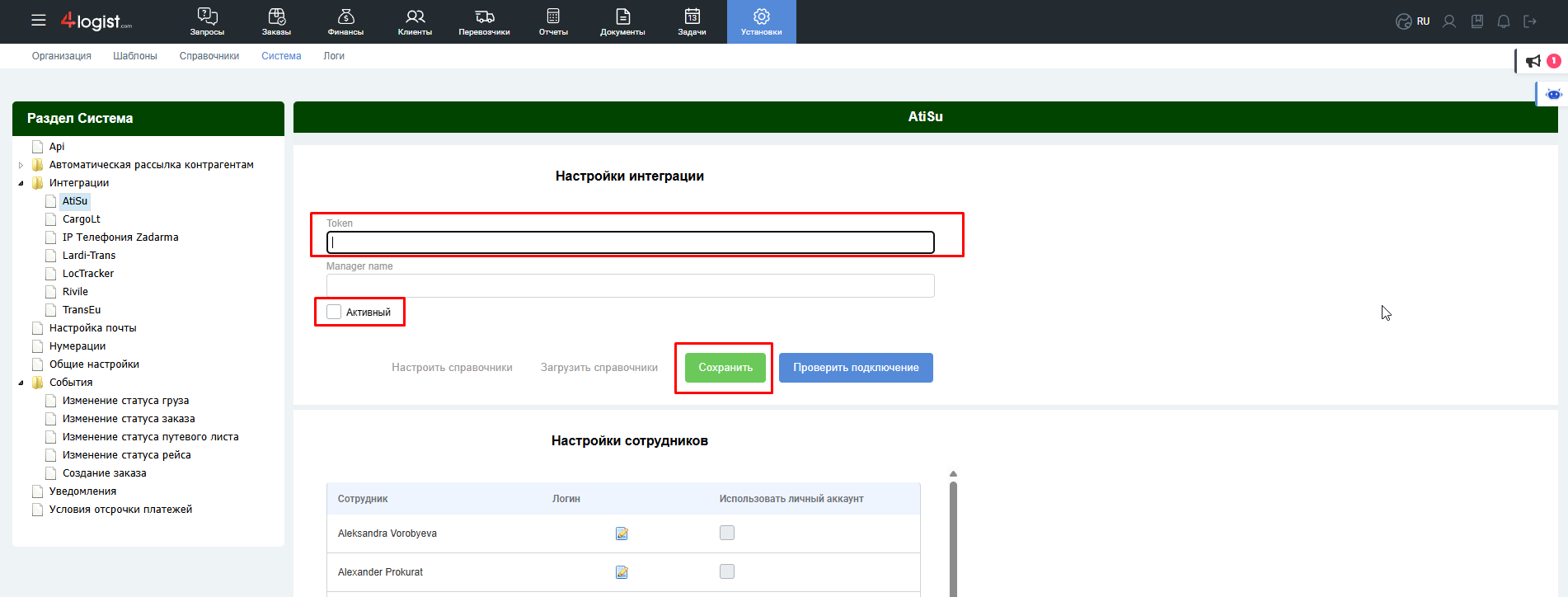Viewport: 1568px width, 597px height.
Task: Switch language via the RU globe icon
Action: point(1412,21)
